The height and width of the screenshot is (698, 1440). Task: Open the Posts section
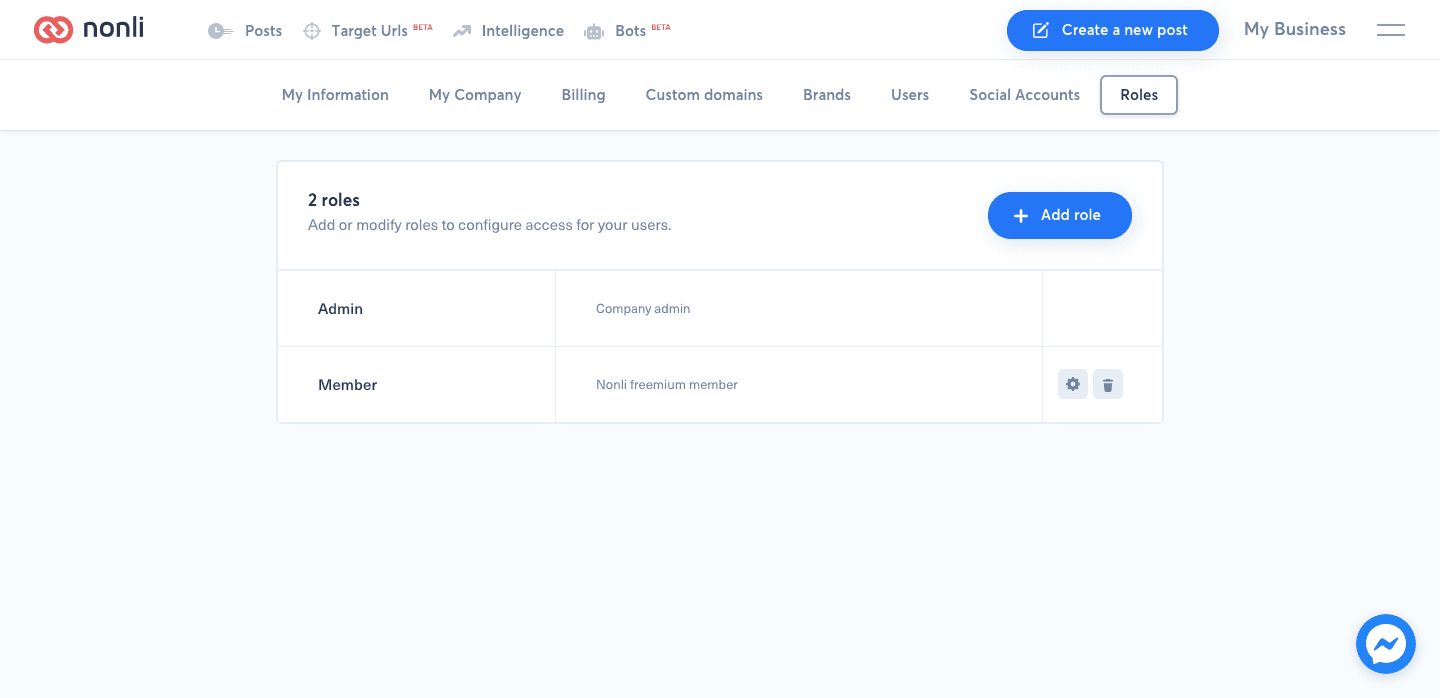[x=245, y=31]
